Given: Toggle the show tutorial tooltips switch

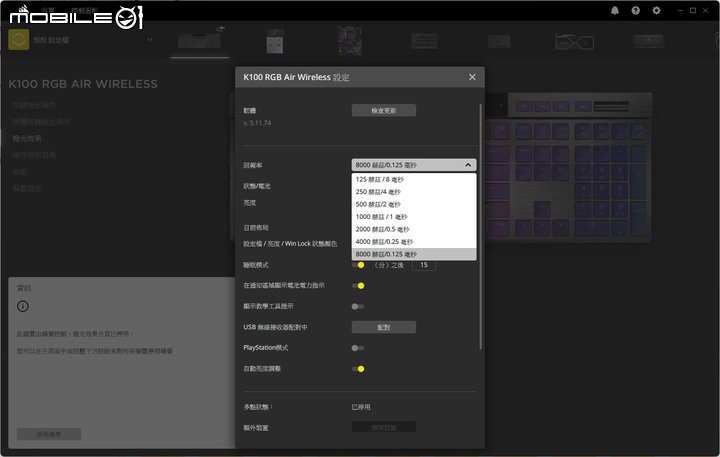Looking at the screenshot, I should pos(358,306).
